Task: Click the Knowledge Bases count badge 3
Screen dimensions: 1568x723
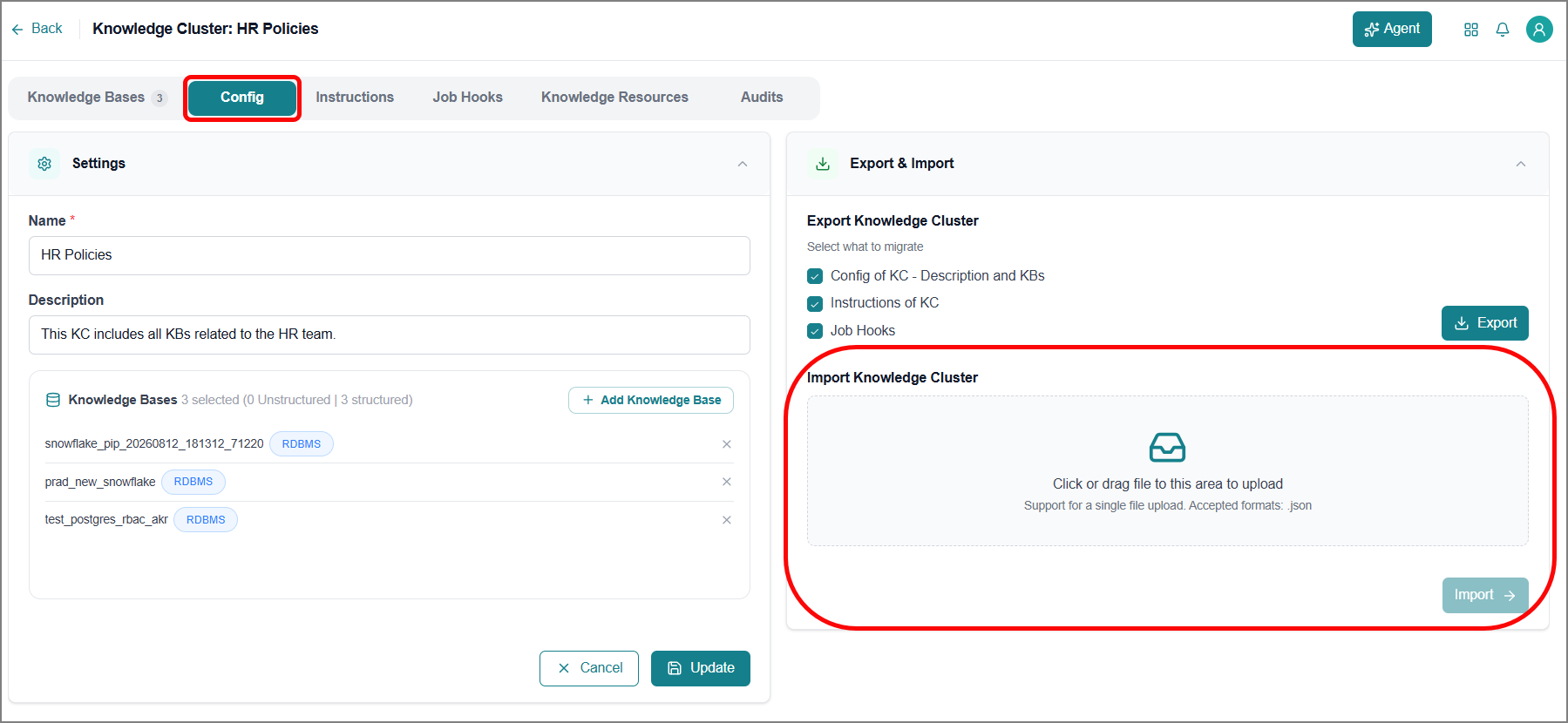Action: click(x=159, y=98)
